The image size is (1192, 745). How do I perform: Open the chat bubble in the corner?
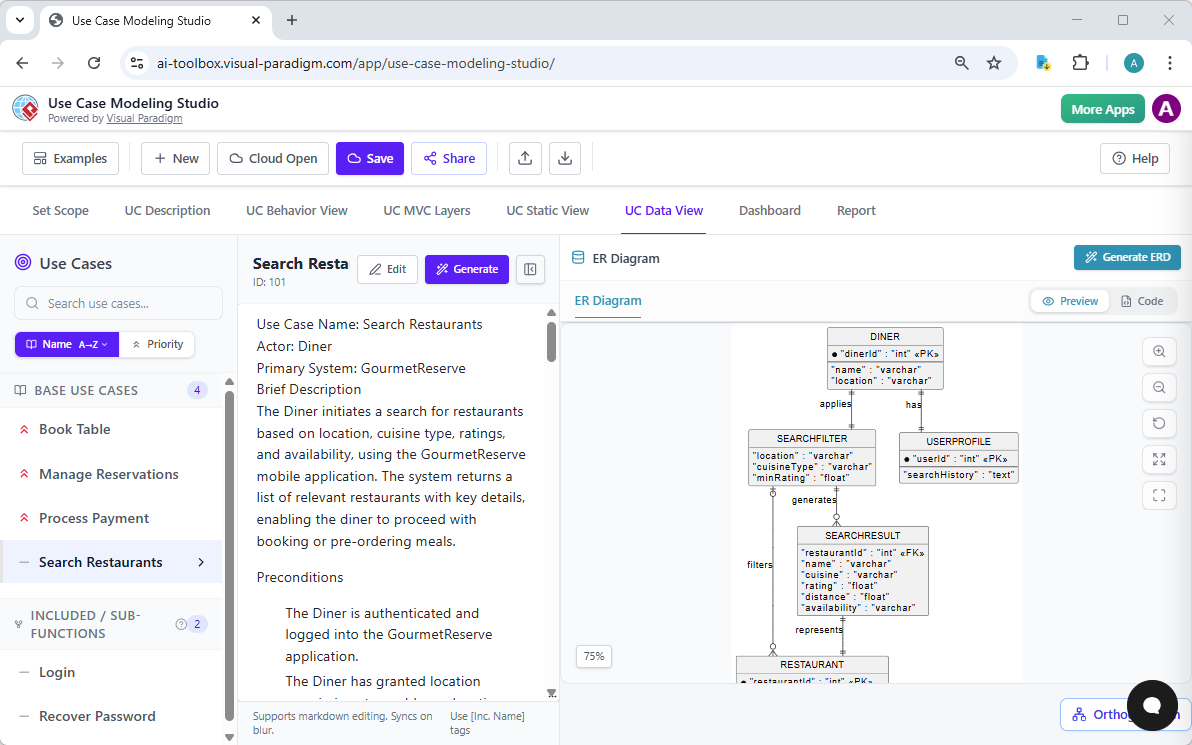pos(1152,706)
